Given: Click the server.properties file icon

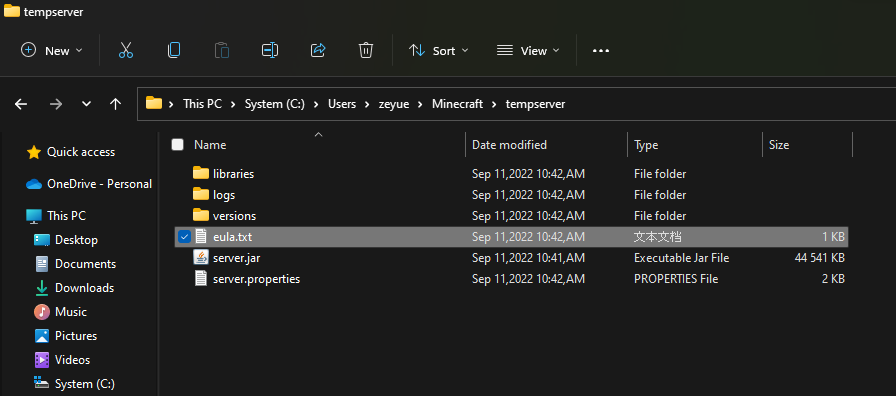Looking at the screenshot, I should 201,279.
